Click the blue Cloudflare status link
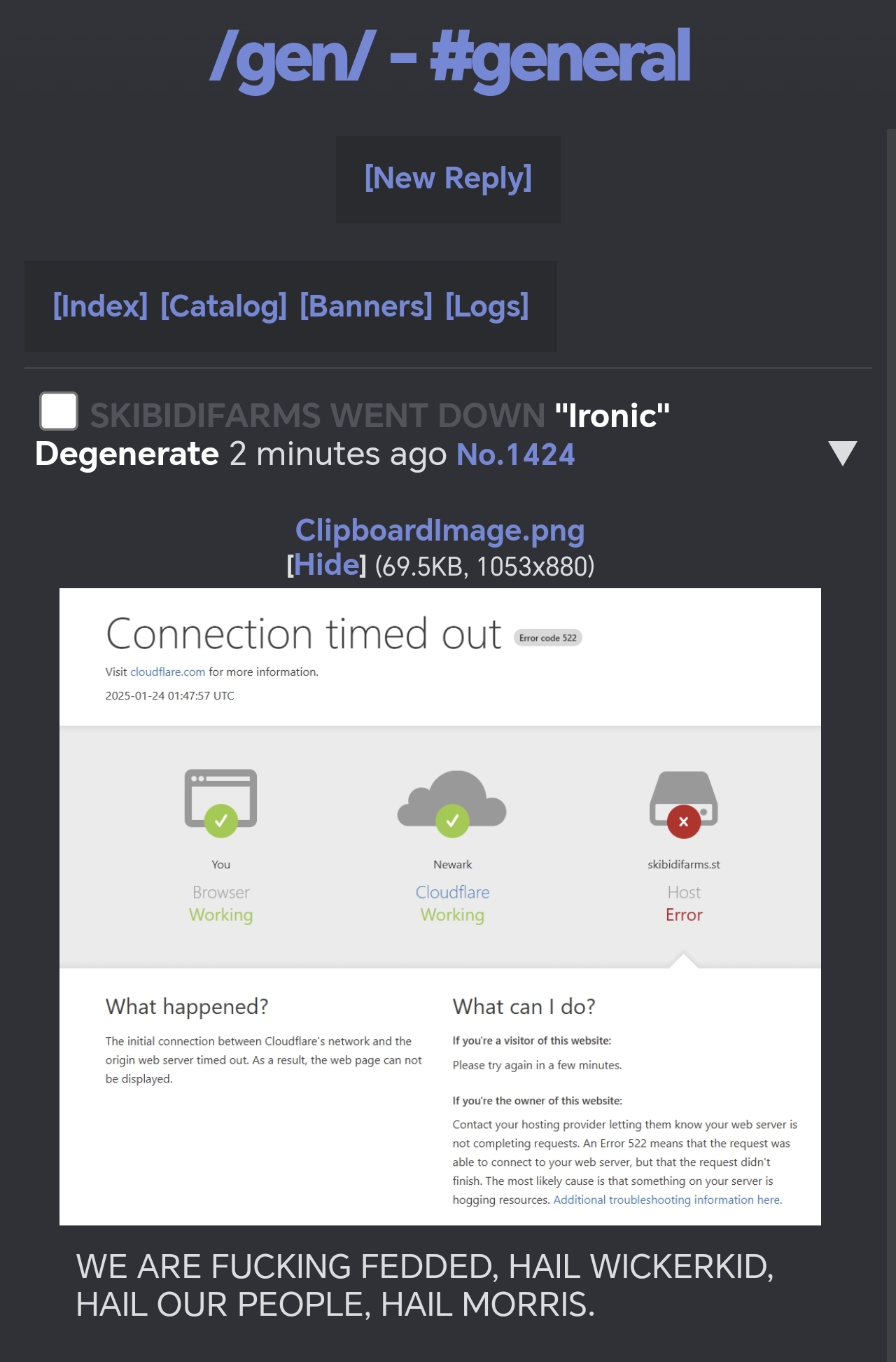896x1362 pixels. click(x=452, y=892)
